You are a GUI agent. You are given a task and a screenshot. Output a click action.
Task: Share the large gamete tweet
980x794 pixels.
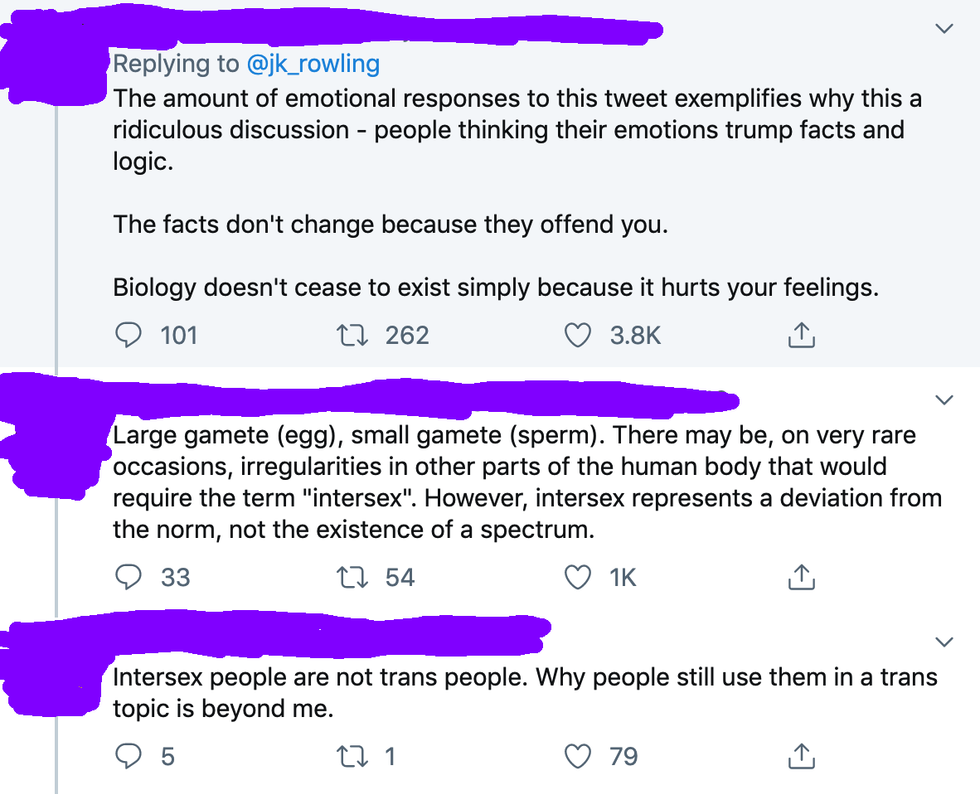(801, 578)
